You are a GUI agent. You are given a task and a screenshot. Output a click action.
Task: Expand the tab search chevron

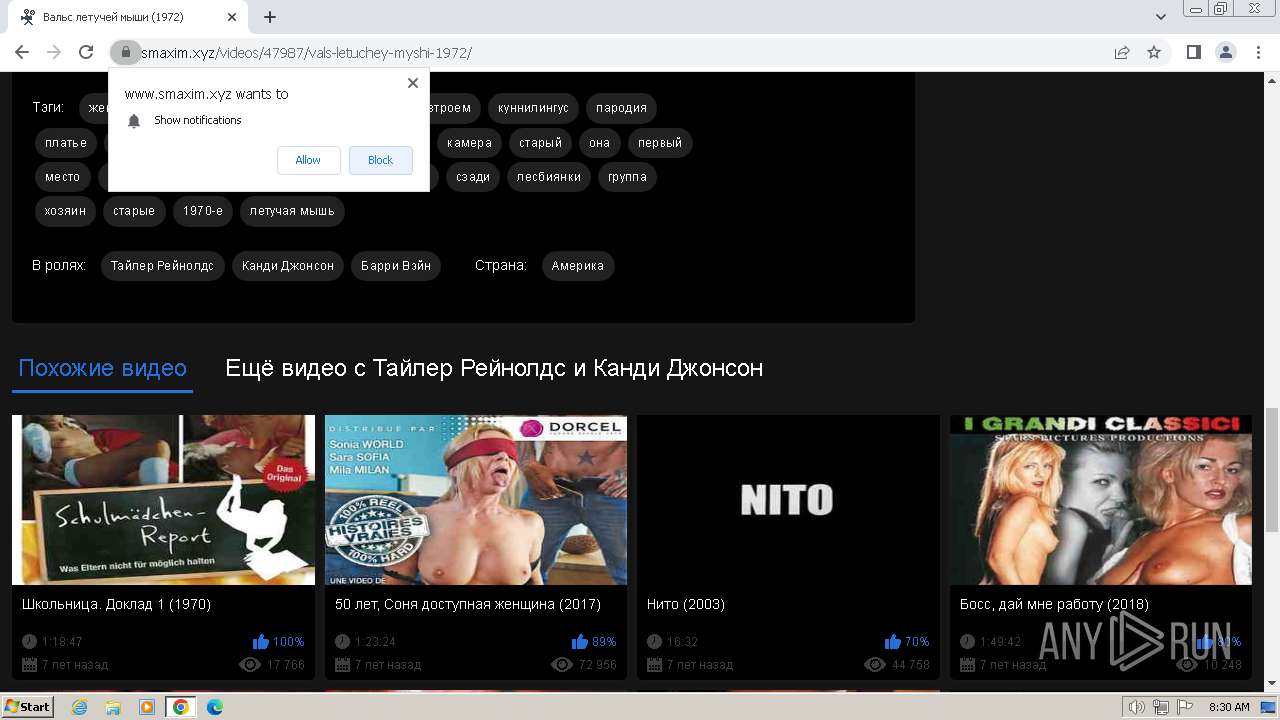click(1161, 17)
